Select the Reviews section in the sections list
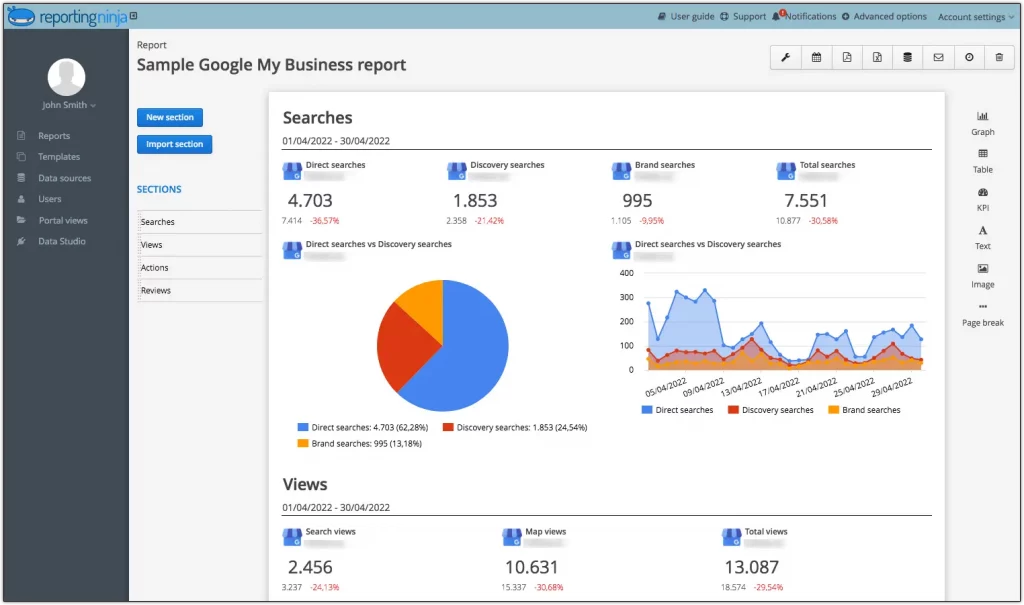This screenshot has width=1024, height=605. tap(200, 291)
